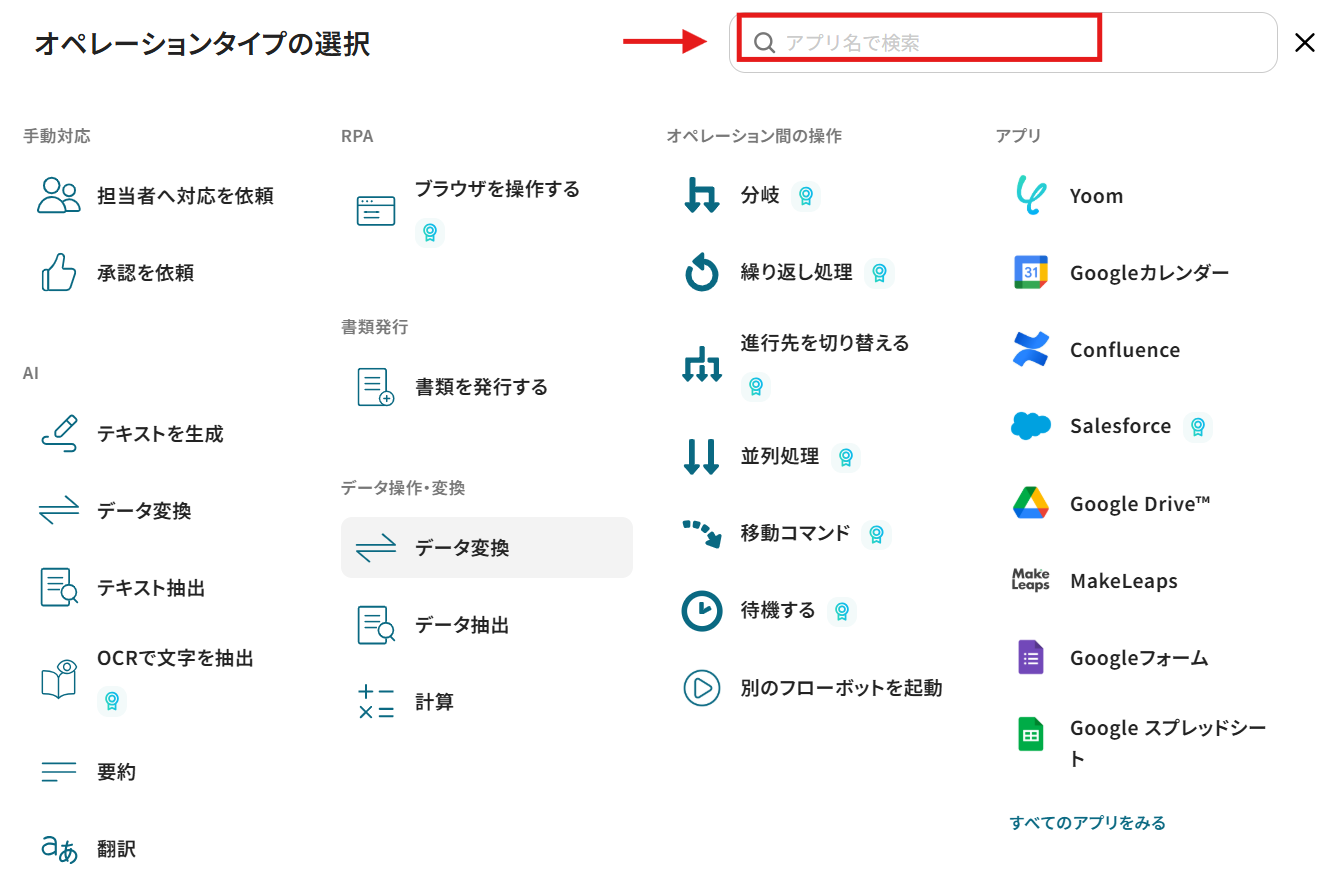Open the Salesforce cloud icon
Screen dimensions: 1332x872
pyautogui.click(x=1030, y=426)
